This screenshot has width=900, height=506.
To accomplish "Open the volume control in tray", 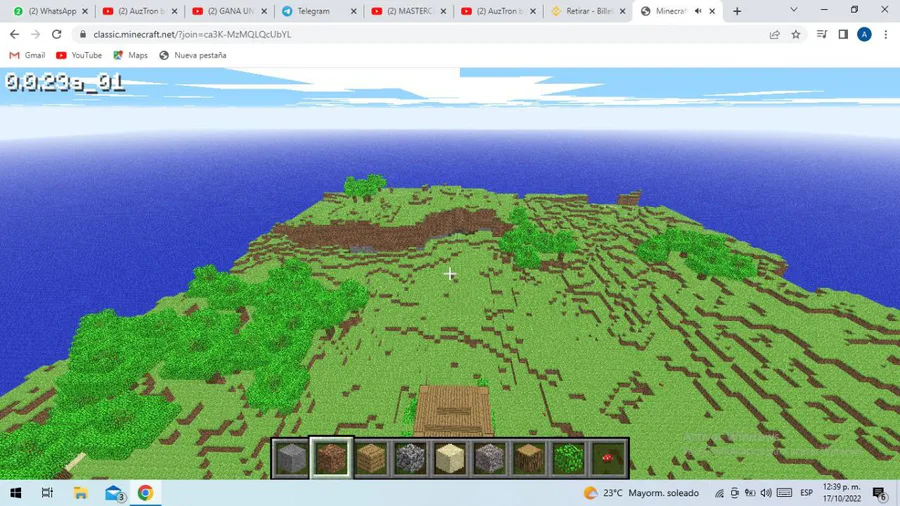I will (x=766, y=493).
